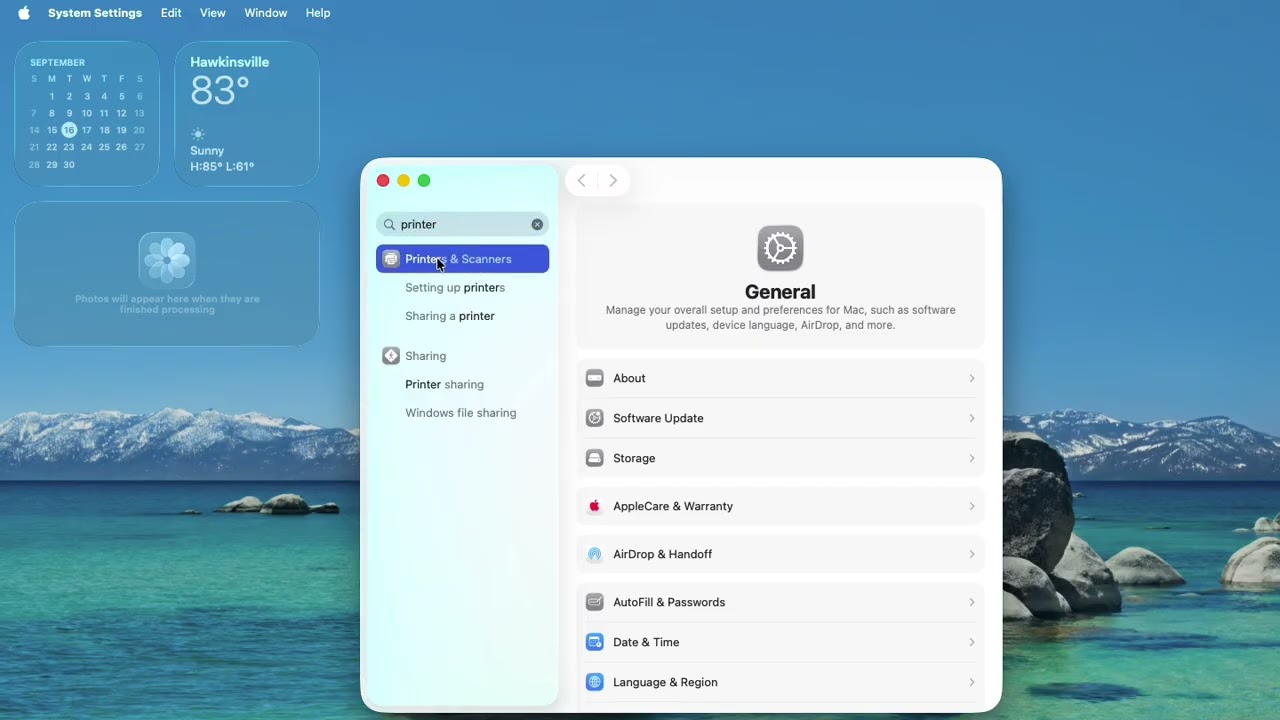Select Setting up printers result
Viewport: 1280px width, 720px height.
[x=455, y=287]
